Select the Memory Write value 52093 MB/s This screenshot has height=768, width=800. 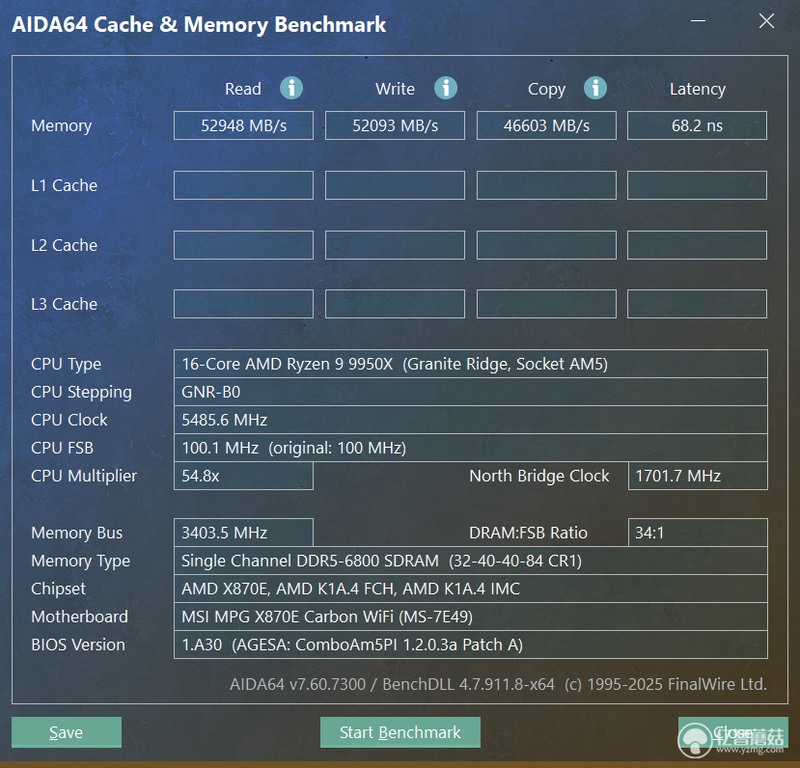pos(395,126)
